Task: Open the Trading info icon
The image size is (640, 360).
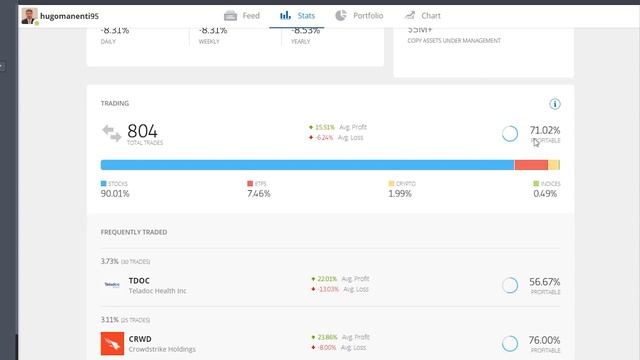Action: coord(555,104)
